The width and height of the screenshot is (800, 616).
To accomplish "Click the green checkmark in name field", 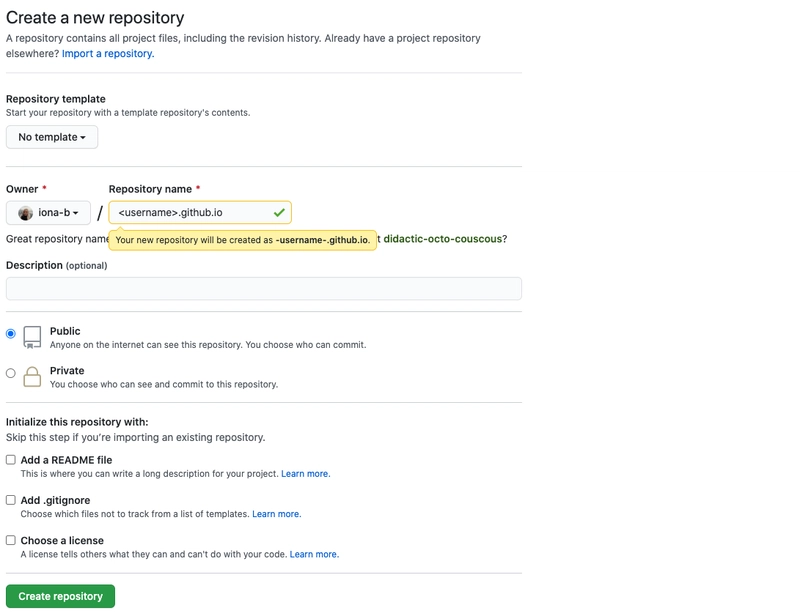I will (x=279, y=213).
